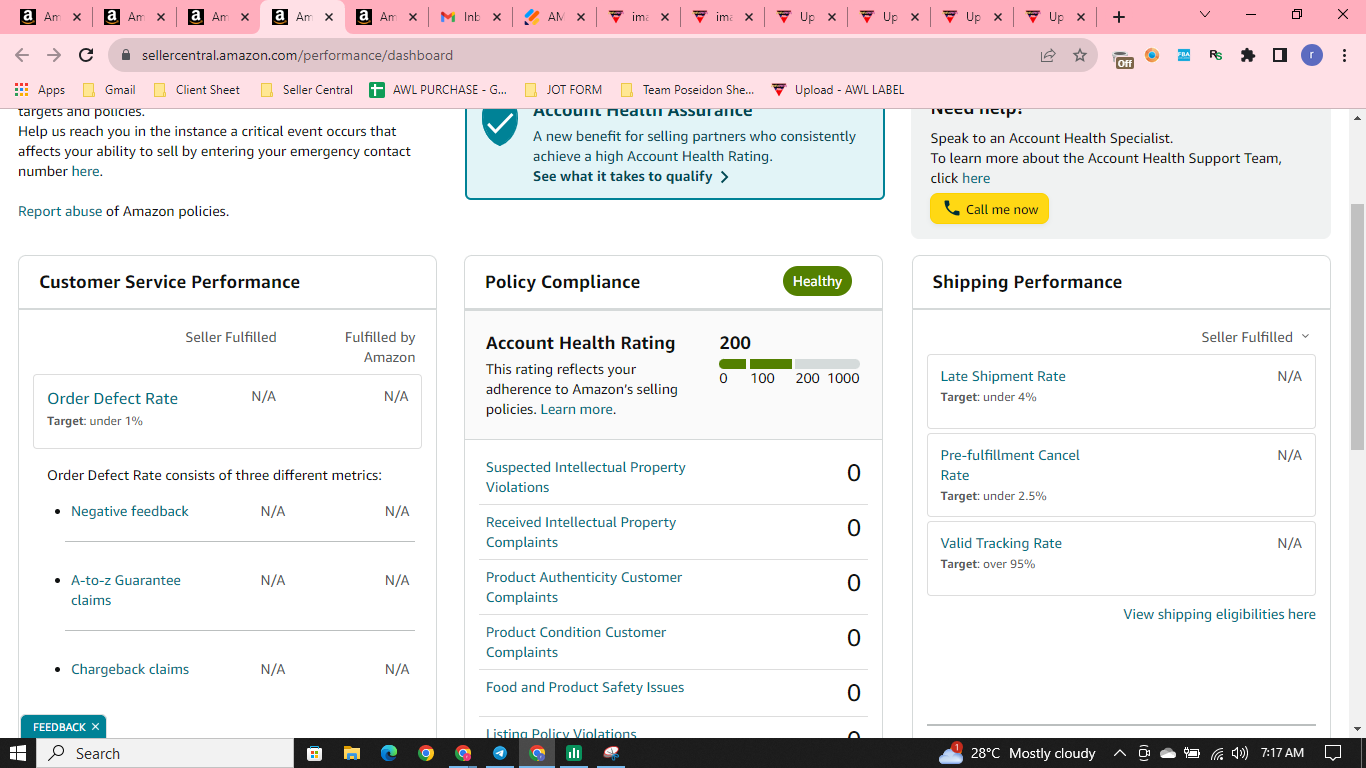
Task: Open Product Condition Customer Complaints
Action: coord(576,642)
